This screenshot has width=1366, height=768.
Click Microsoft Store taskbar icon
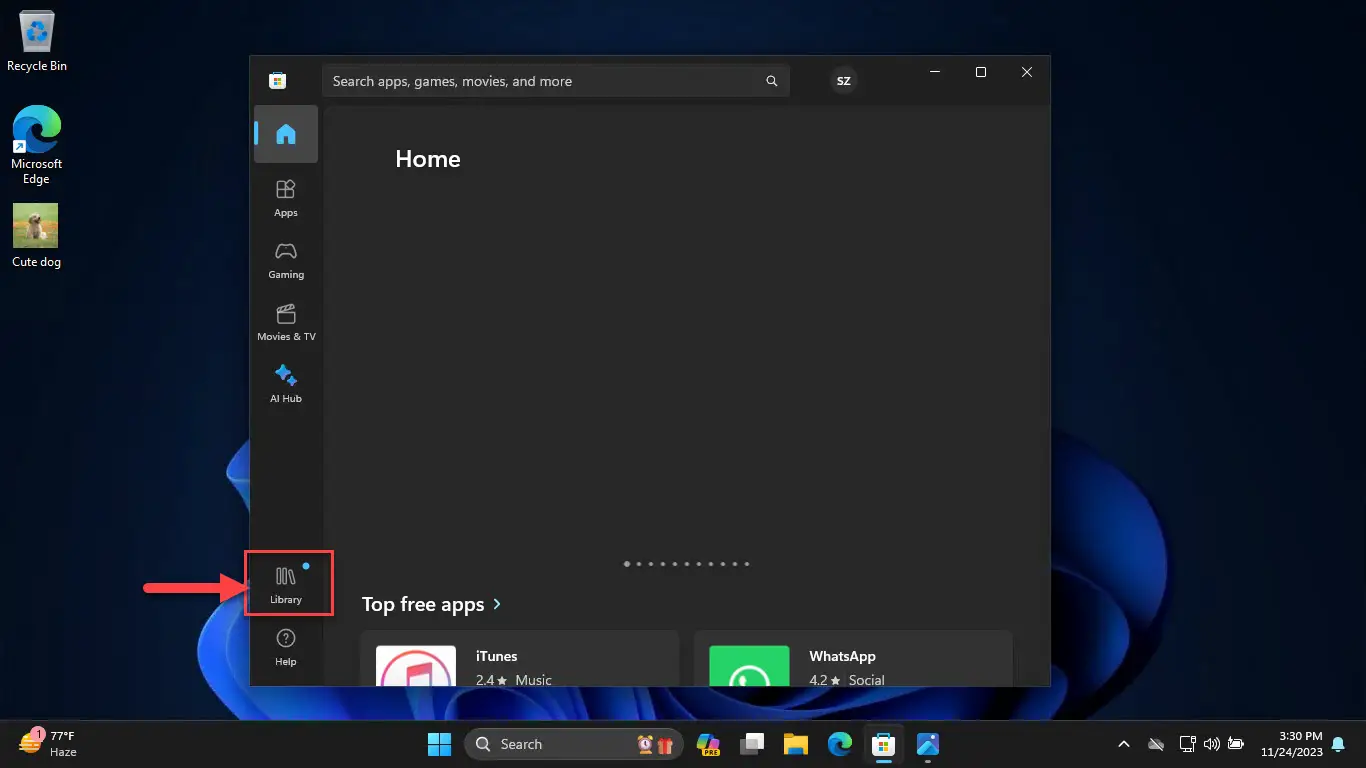(x=884, y=744)
